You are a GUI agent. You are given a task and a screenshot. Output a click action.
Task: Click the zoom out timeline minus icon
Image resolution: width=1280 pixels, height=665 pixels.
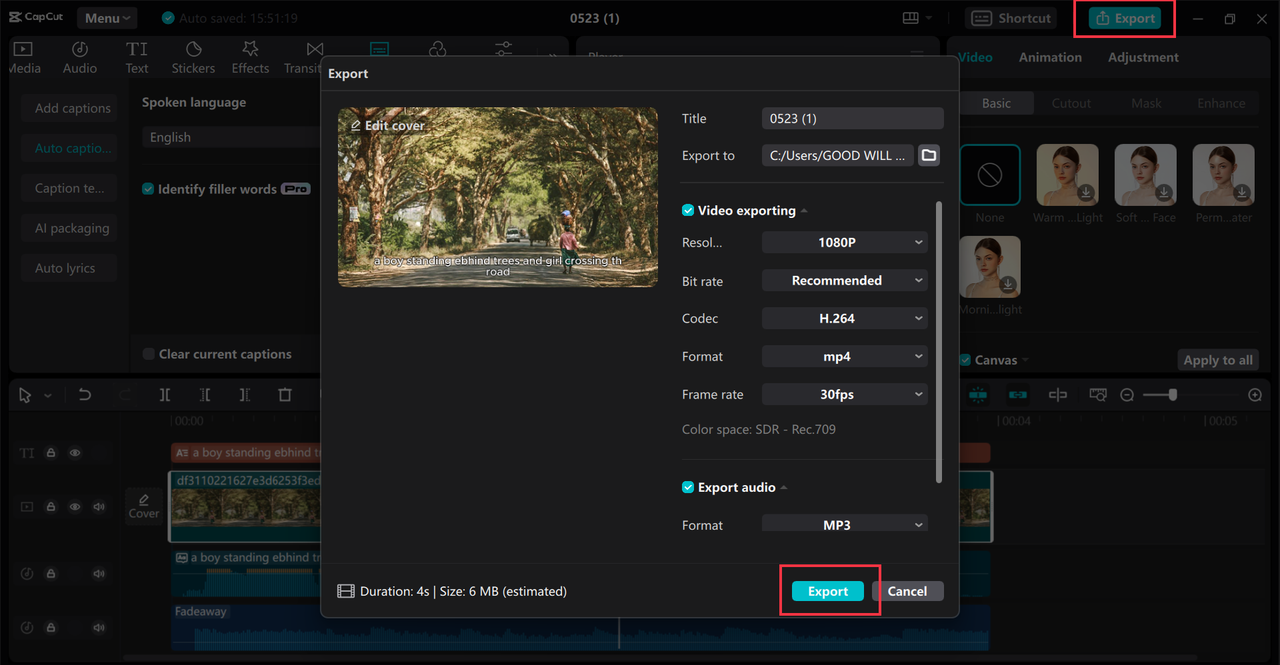click(1127, 395)
